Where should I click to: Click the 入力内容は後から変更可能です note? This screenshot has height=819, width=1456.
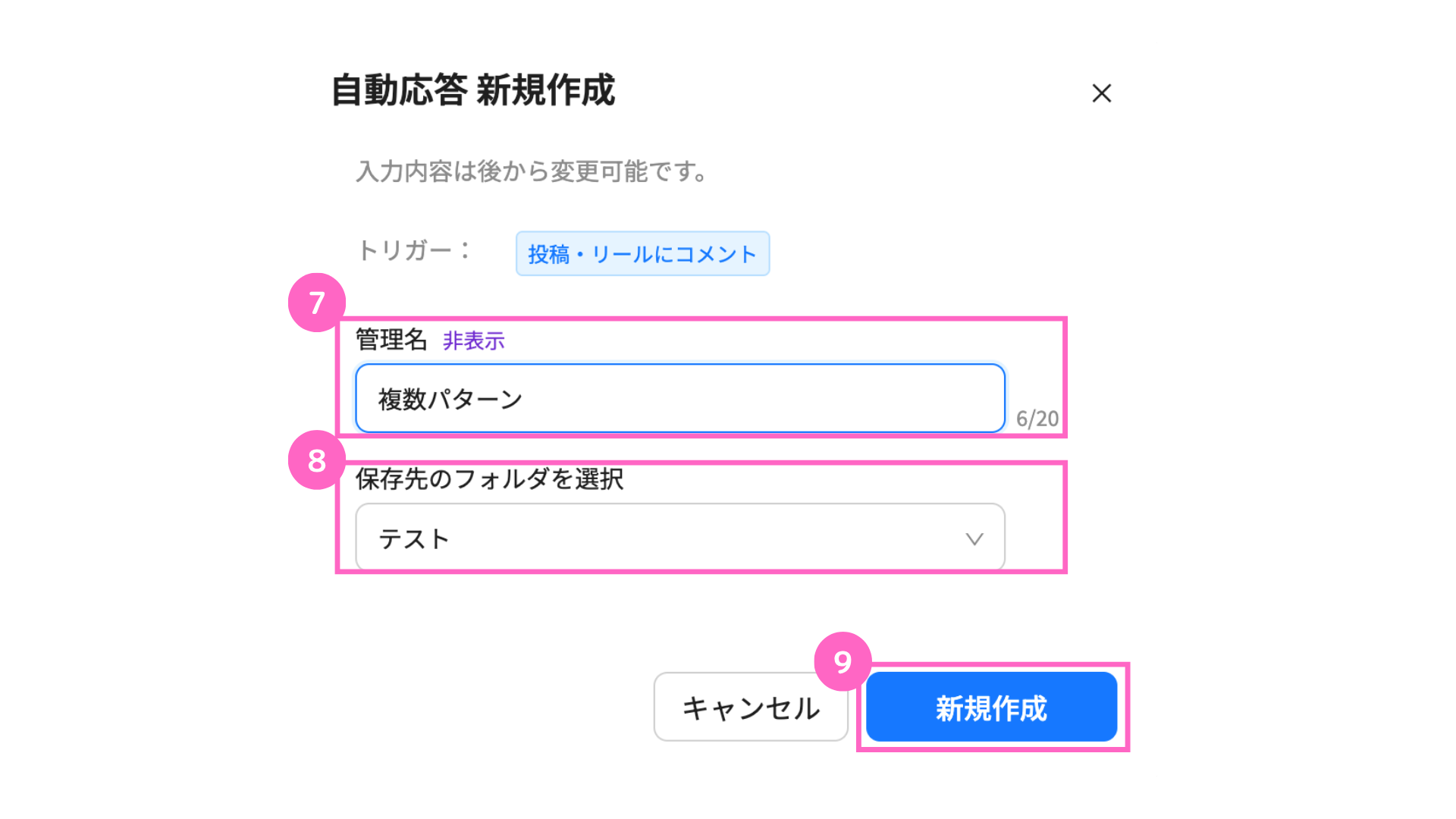point(532,171)
